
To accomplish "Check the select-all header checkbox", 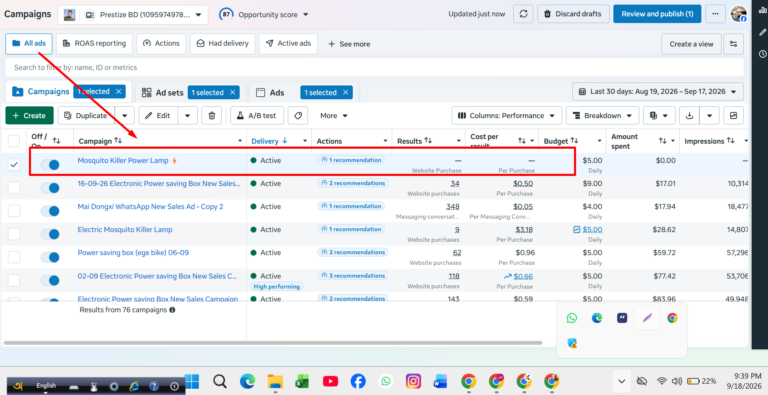I will pos(14,141).
